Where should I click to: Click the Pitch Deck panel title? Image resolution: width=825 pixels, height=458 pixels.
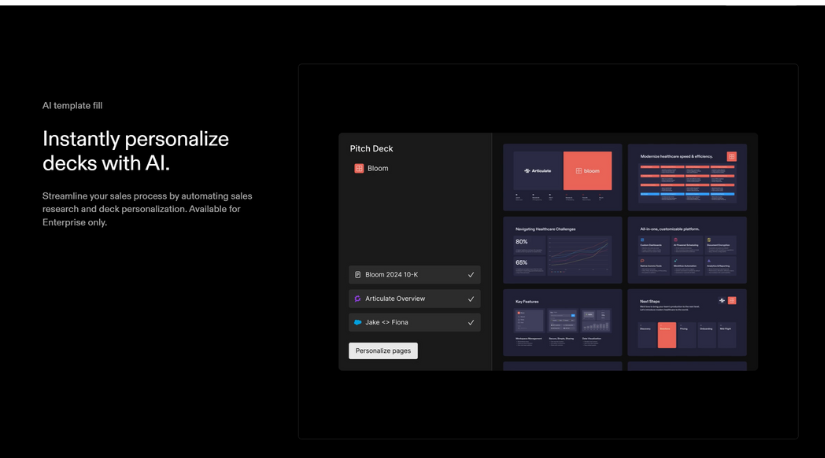point(371,148)
